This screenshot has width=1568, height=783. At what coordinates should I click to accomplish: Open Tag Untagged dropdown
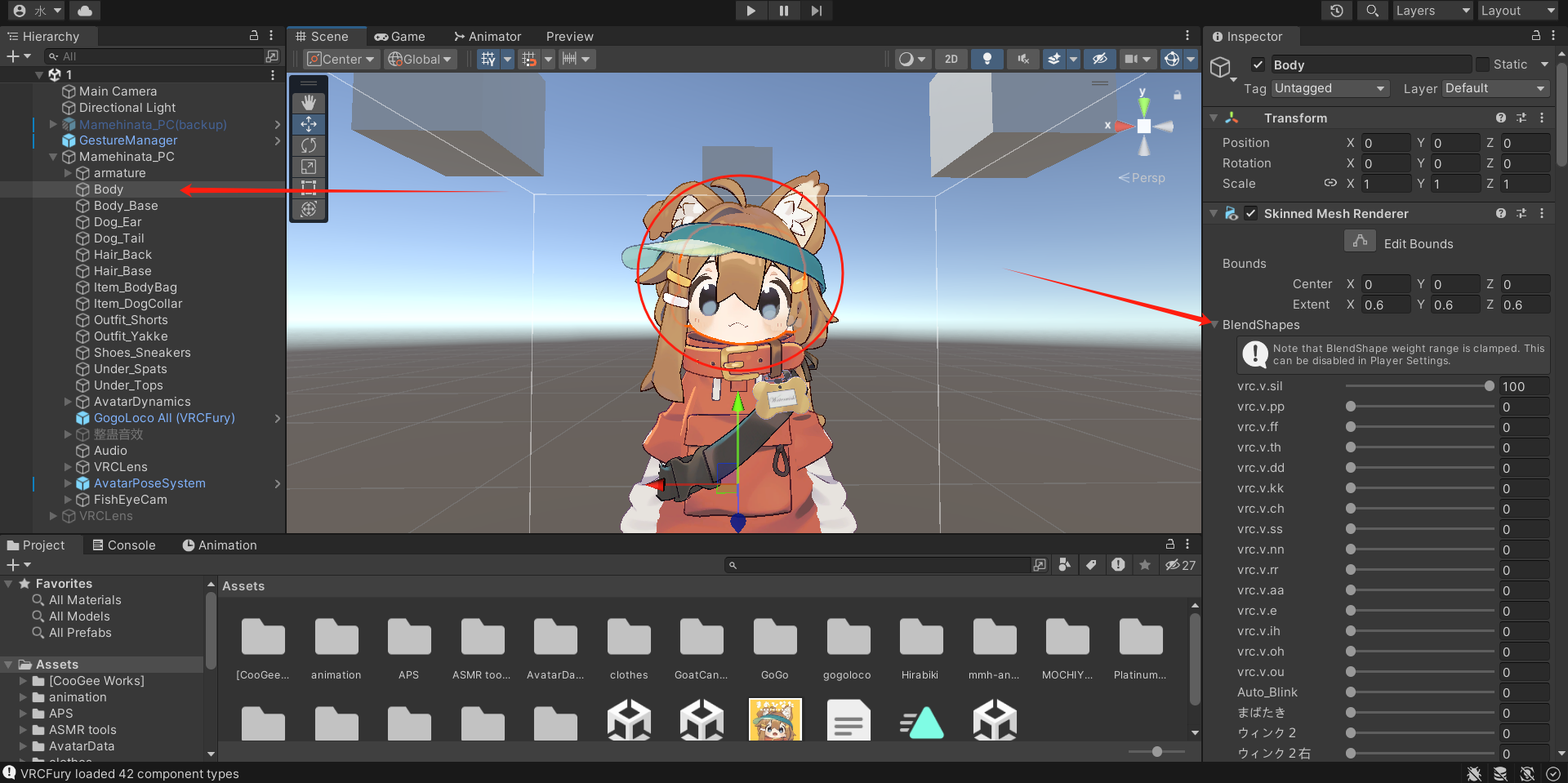1330,88
